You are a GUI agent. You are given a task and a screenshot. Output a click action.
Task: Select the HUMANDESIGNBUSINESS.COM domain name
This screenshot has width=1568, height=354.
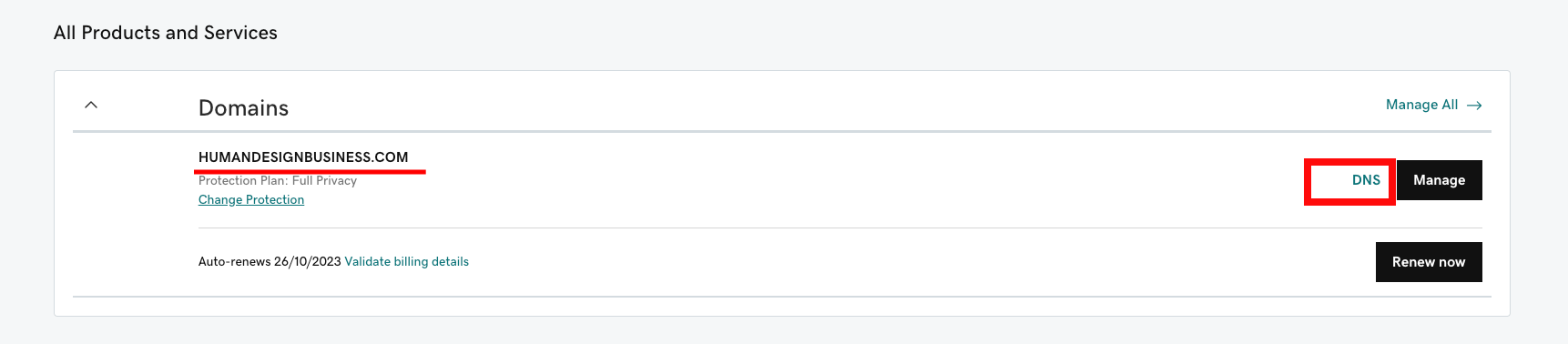tap(303, 157)
